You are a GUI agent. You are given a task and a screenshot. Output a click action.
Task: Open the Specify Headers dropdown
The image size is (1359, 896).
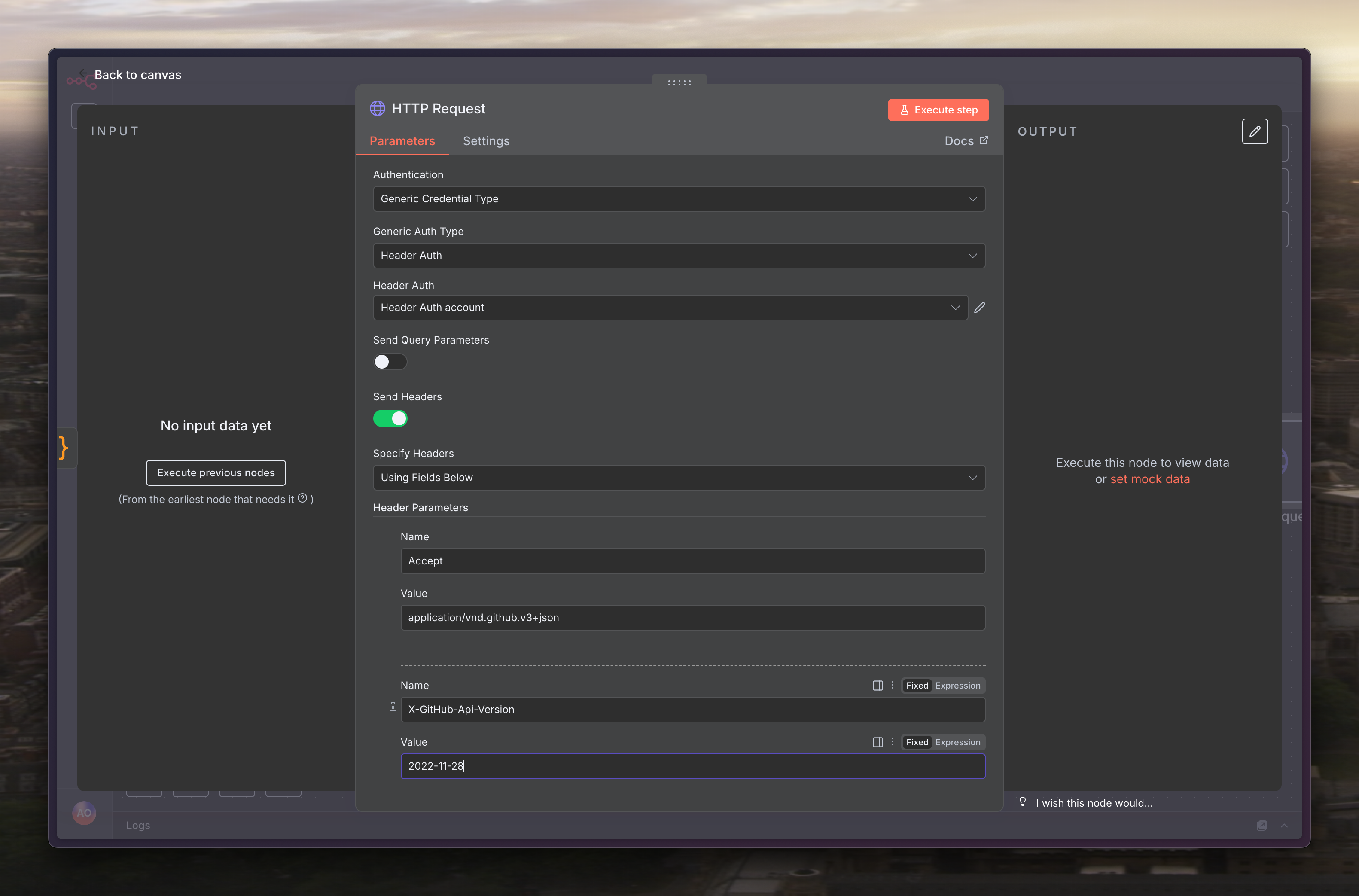point(679,477)
